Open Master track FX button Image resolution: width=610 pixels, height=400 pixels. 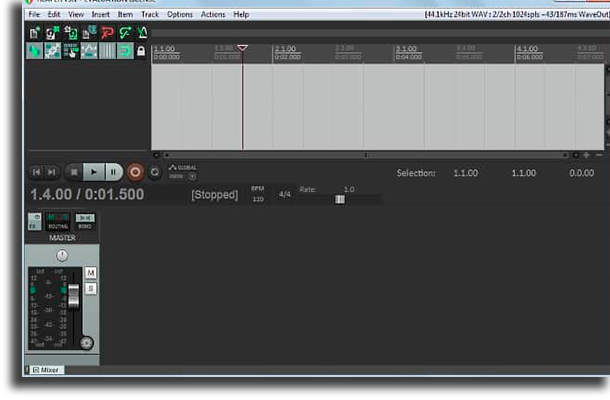35,221
